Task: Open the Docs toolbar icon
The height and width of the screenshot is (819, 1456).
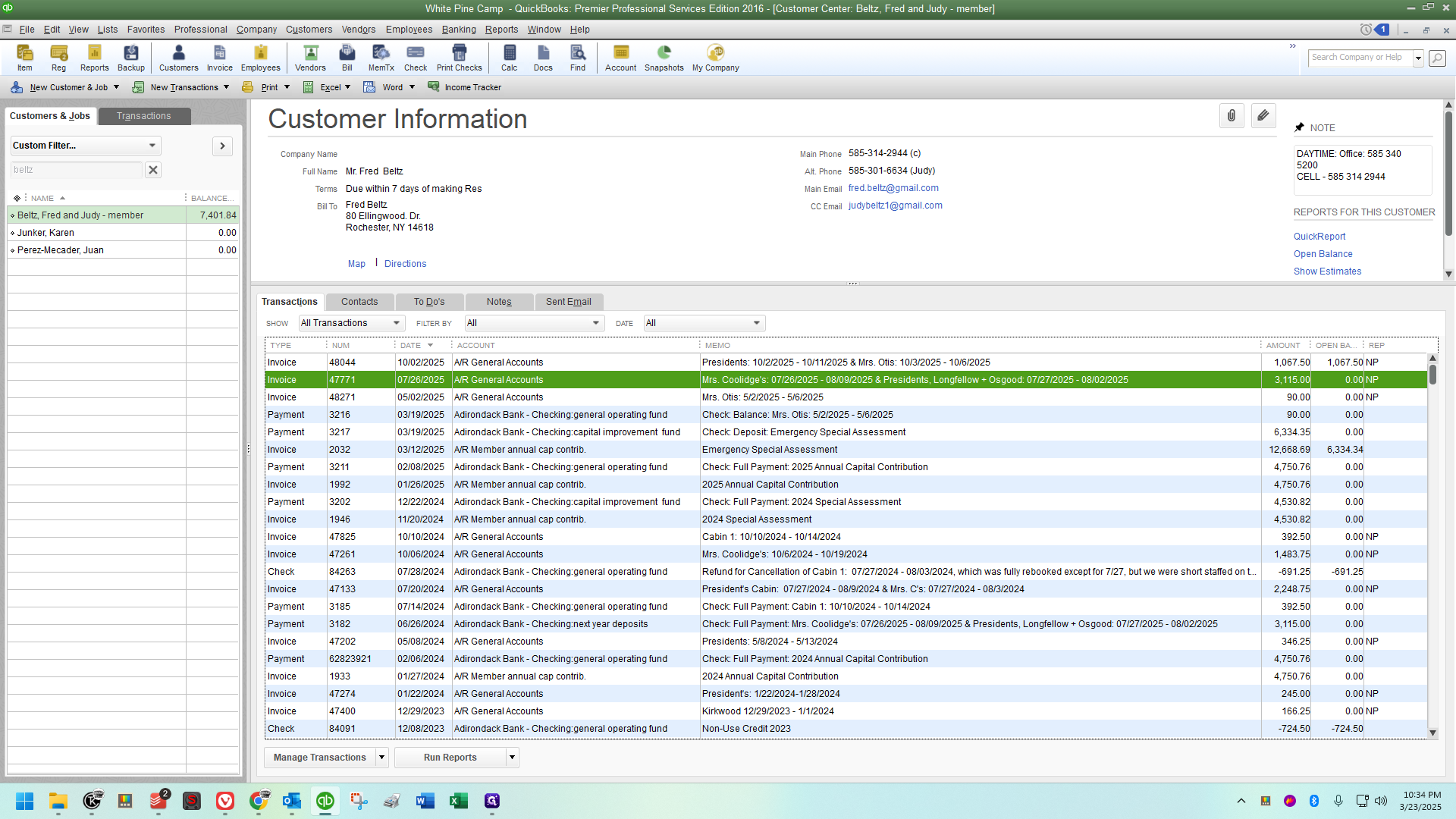Action: (x=543, y=58)
